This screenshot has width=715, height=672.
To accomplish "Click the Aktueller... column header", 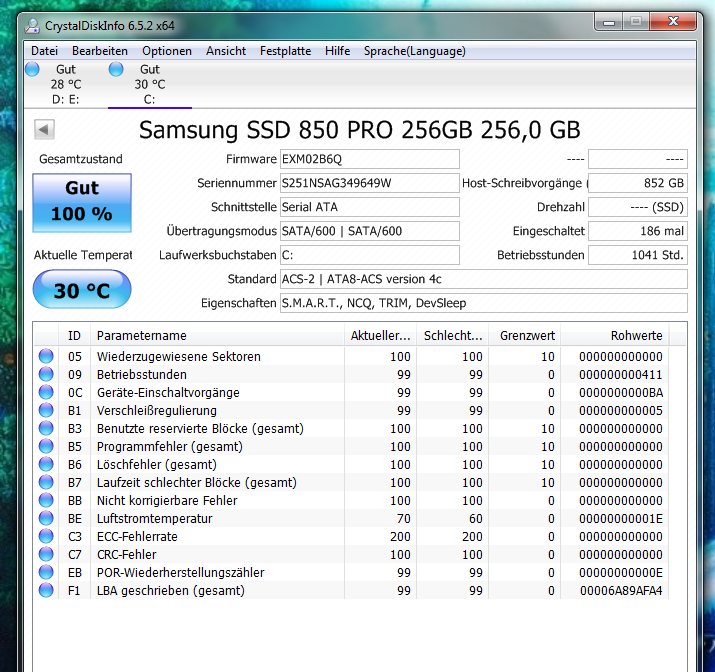I will pos(380,336).
